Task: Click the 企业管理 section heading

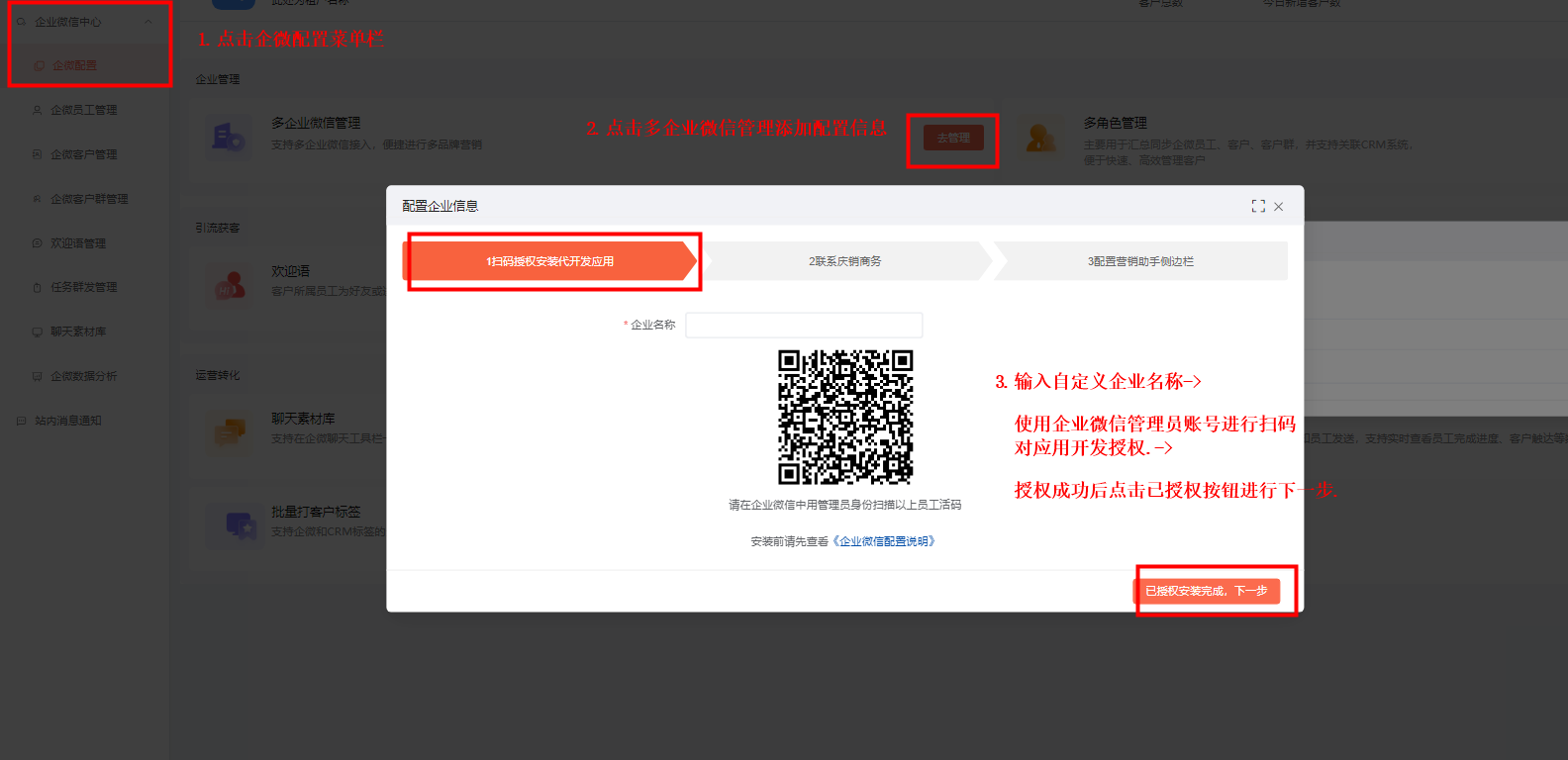Action: click(218, 79)
